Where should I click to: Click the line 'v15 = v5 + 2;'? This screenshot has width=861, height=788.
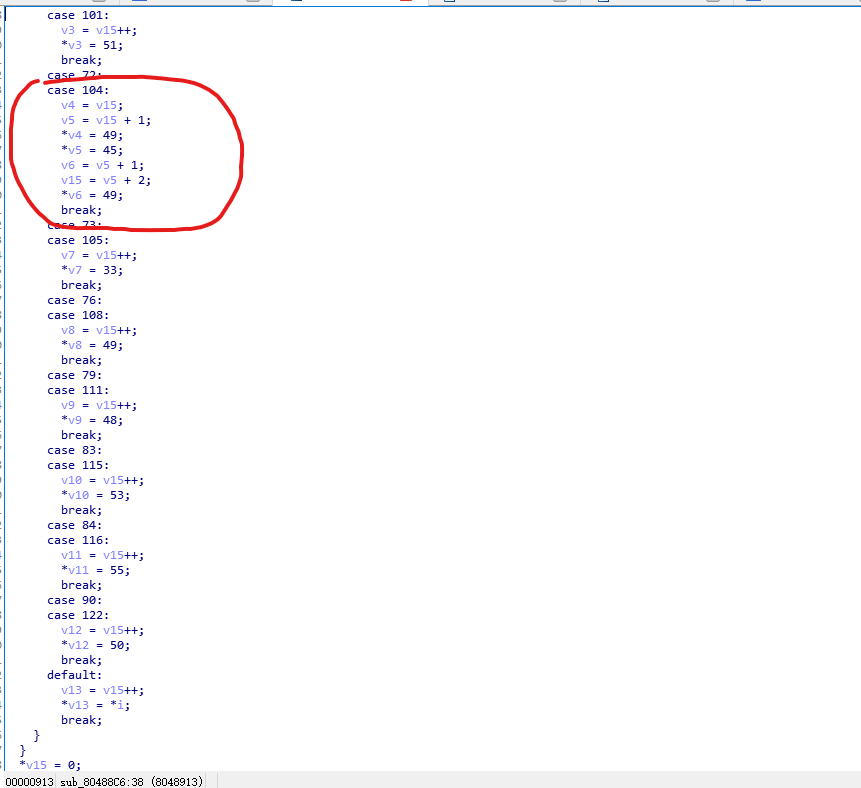pos(106,180)
